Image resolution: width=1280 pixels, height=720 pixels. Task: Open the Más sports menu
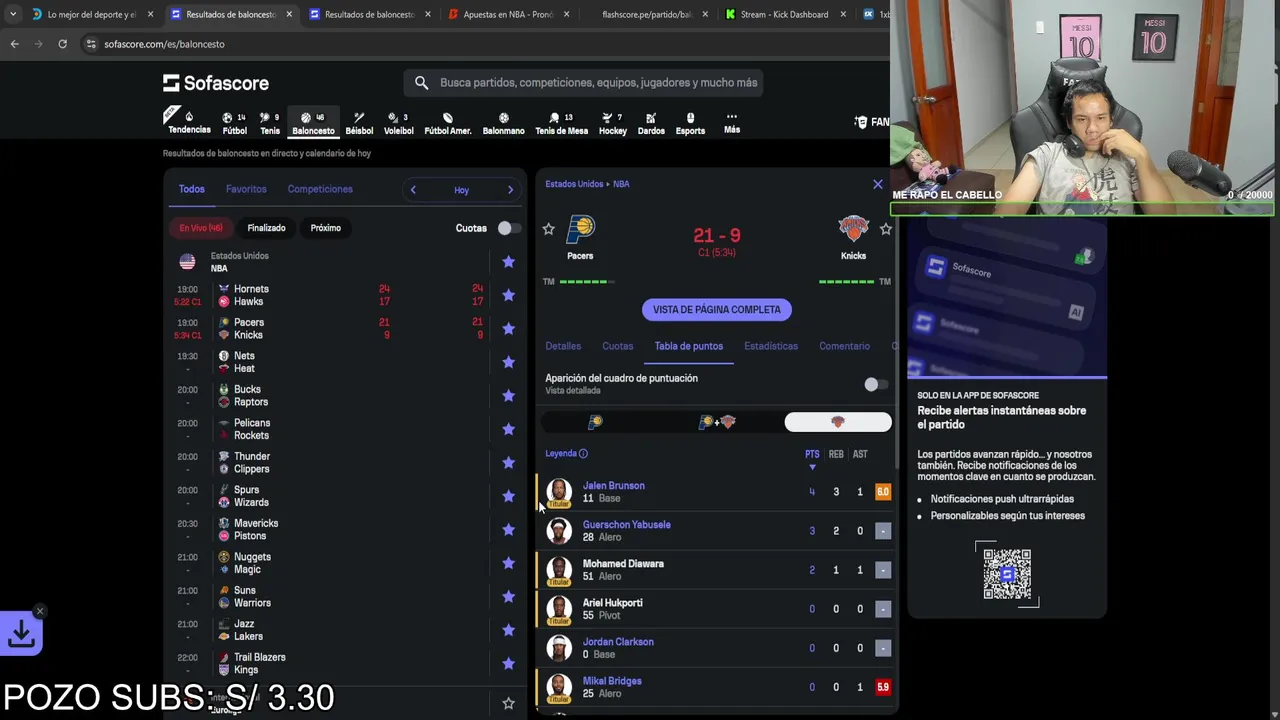[x=732, y=123]
